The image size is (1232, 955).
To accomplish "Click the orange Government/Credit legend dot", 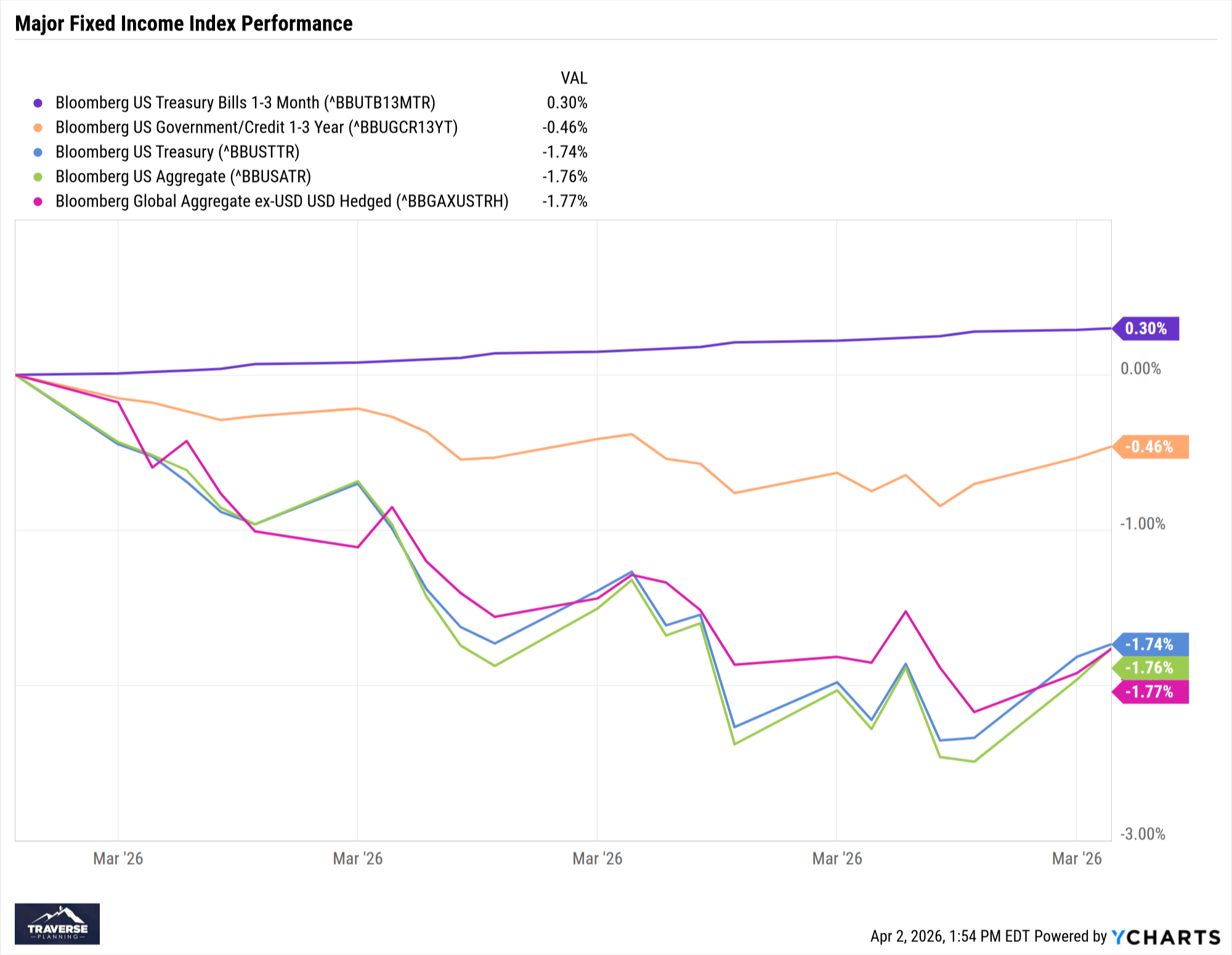I will (x=38, y=127).
